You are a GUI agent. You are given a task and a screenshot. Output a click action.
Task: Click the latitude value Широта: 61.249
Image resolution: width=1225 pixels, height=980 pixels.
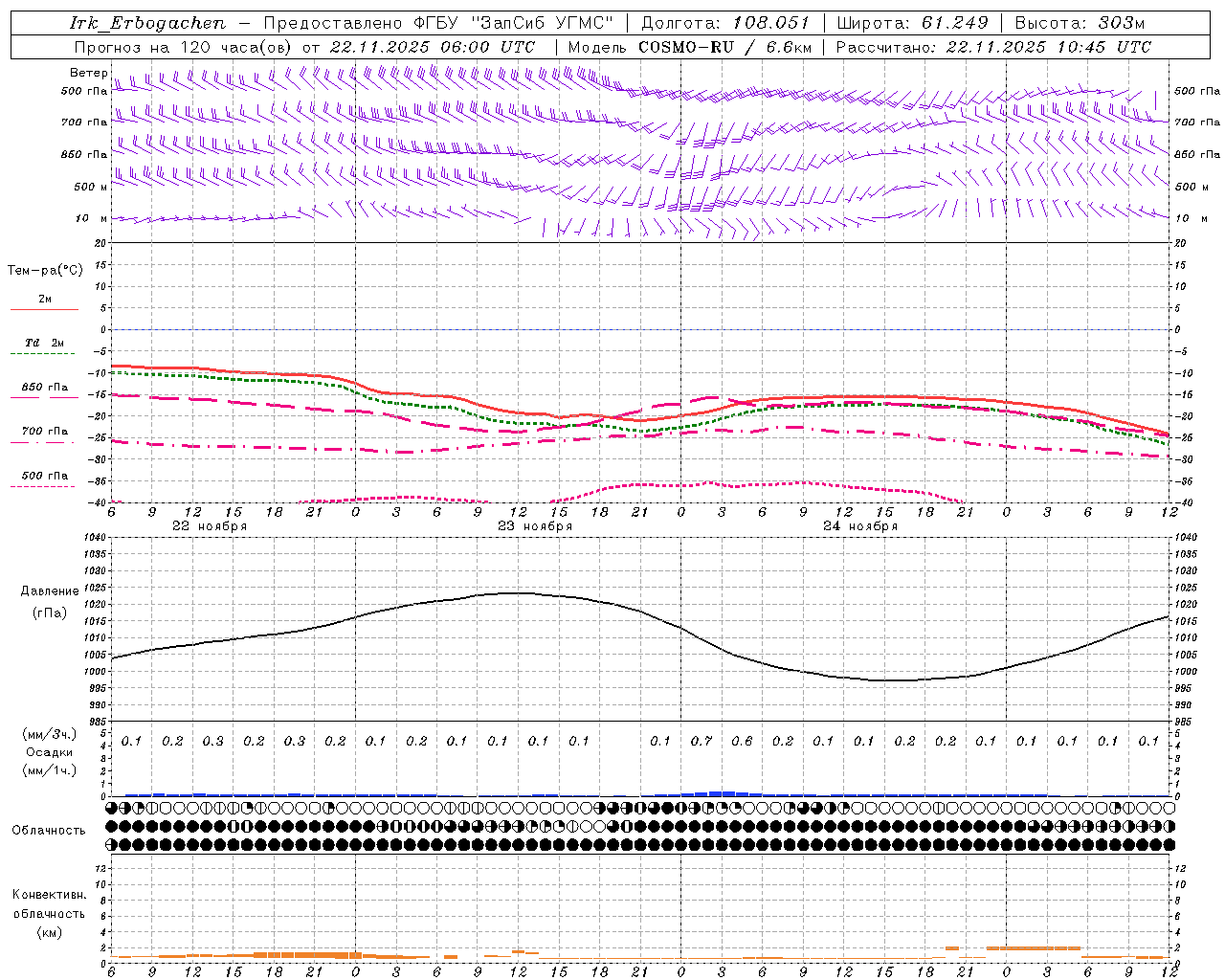pos(912,23)
